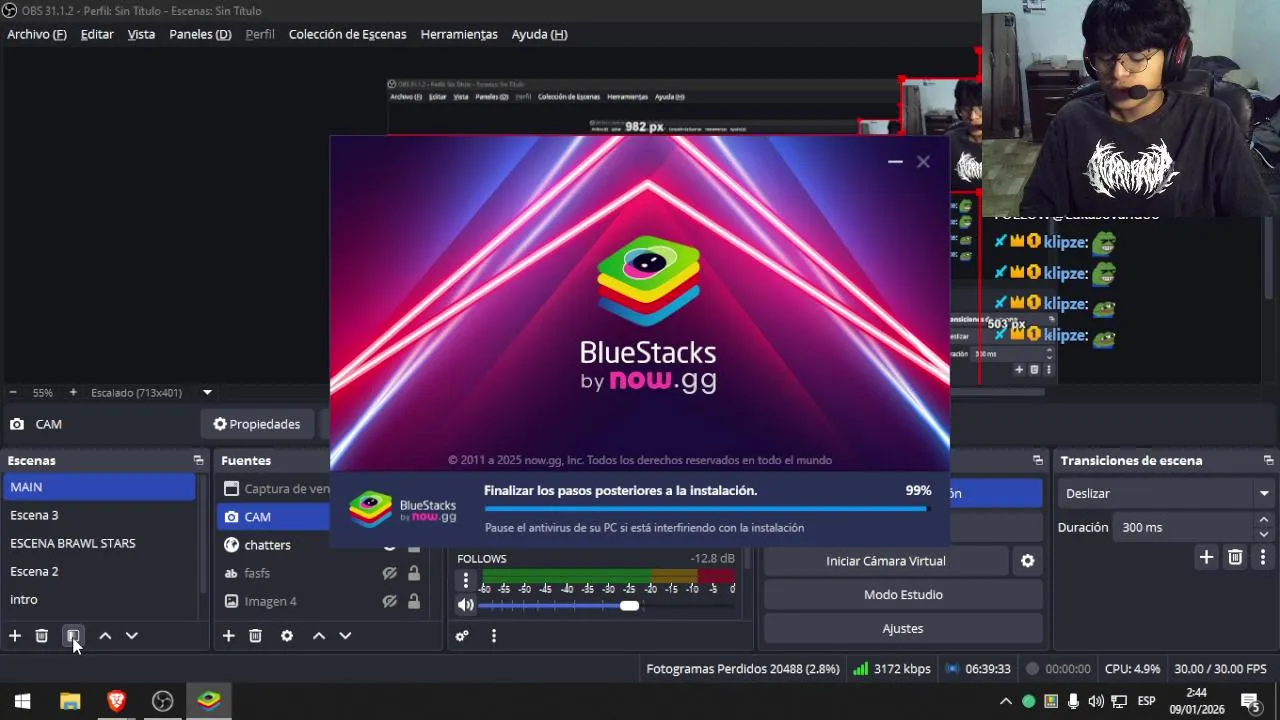
Task: Open FOLLOWS audio track options dots
Action: [465, 580]
